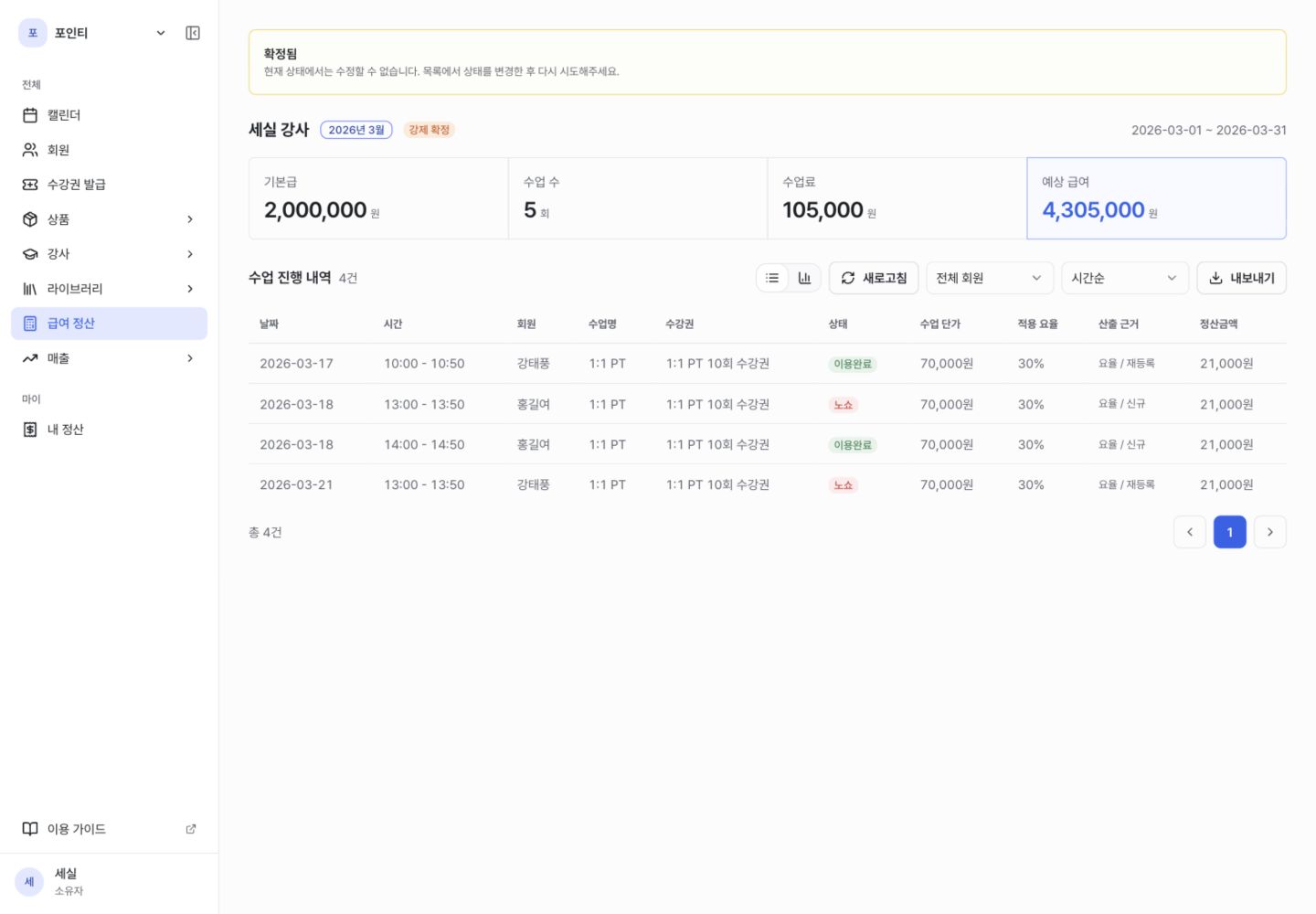Click the 수강권 발급 ticket icon
The image size is (1316, 914).
pyautogui.click(x=30, y=185)
